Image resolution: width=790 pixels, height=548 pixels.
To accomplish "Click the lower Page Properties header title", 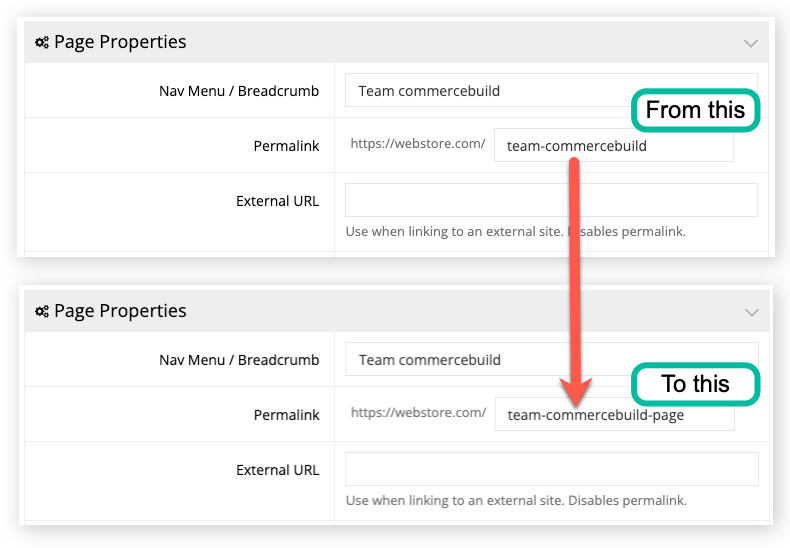I will pos(120,311).
